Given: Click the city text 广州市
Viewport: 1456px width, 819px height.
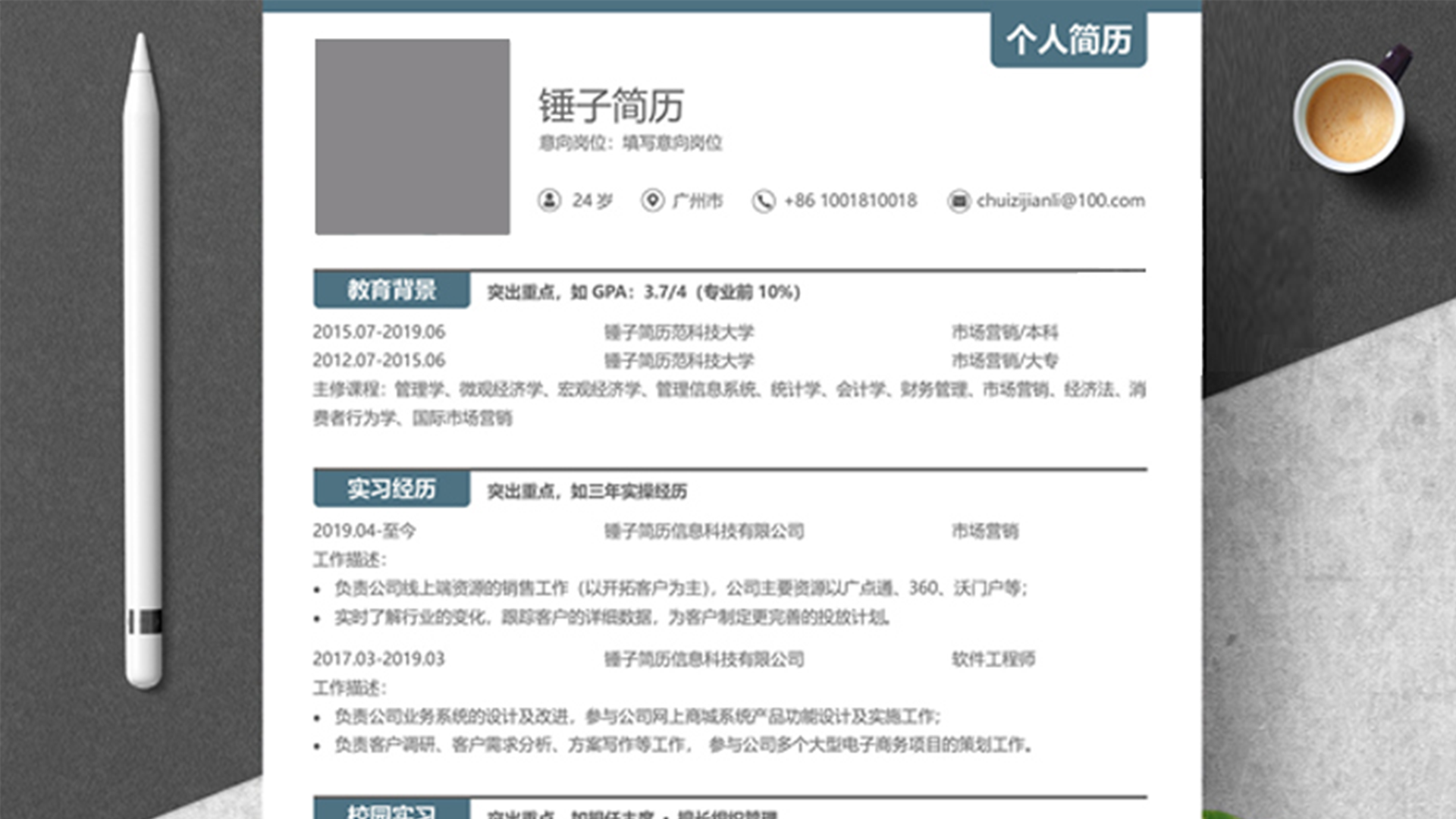Looking at the screenshot, I should pyautogui.click(x=698, y=201).
